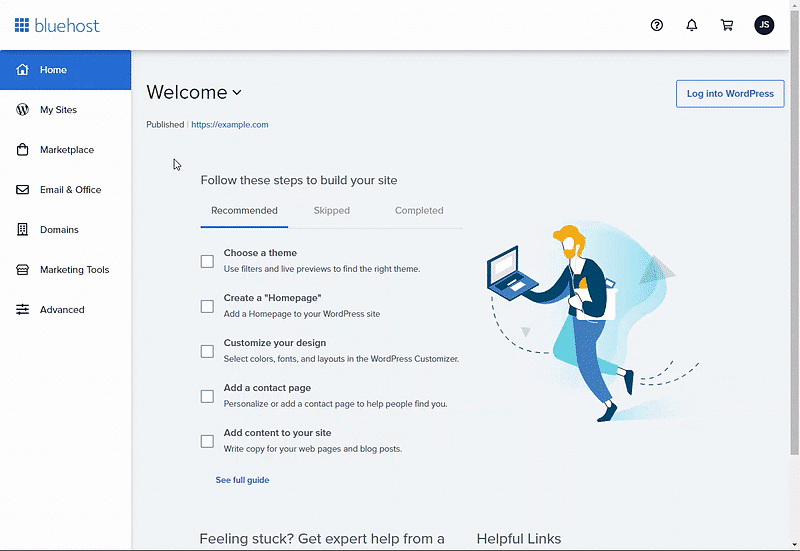Open Domains in the sidebar

tap(65, 230)
